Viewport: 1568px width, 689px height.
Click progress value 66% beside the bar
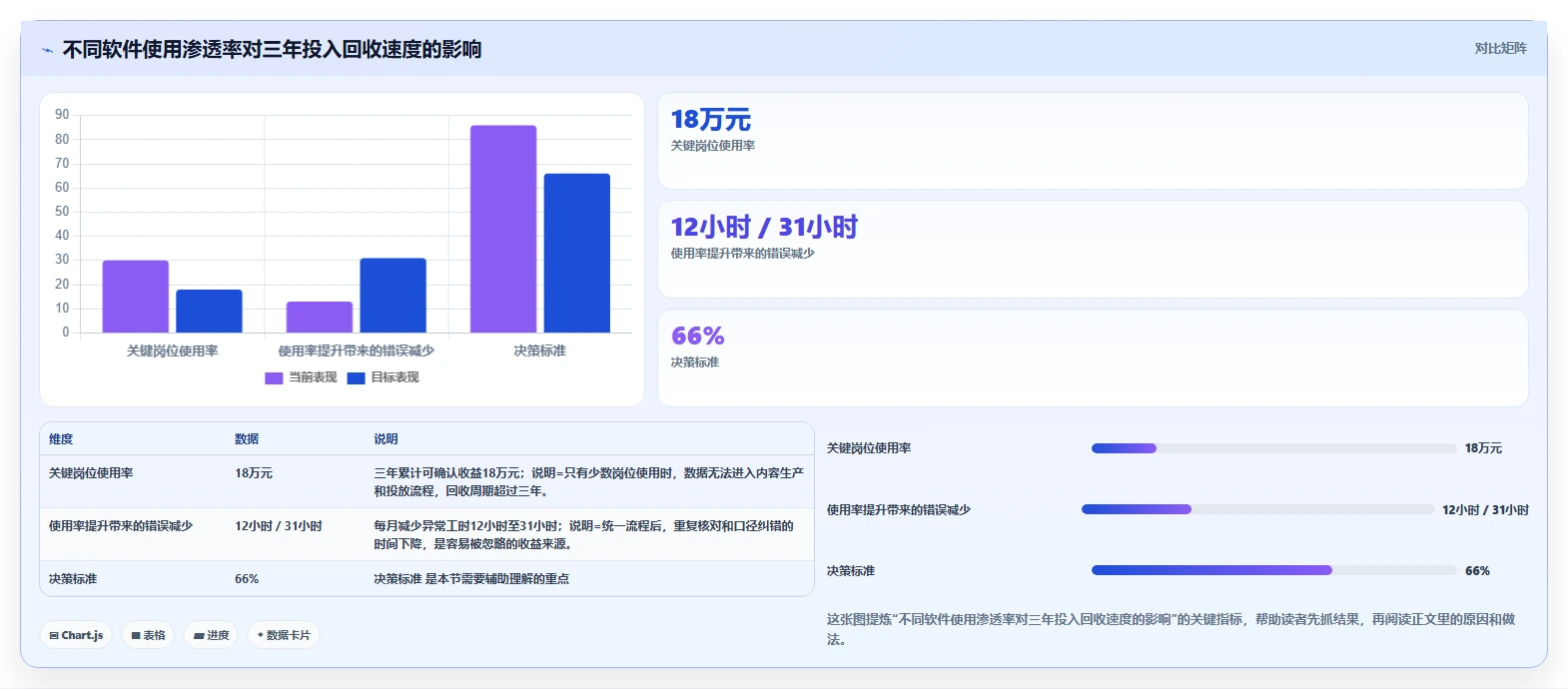pyautogui.click(x=1477, y=571)
